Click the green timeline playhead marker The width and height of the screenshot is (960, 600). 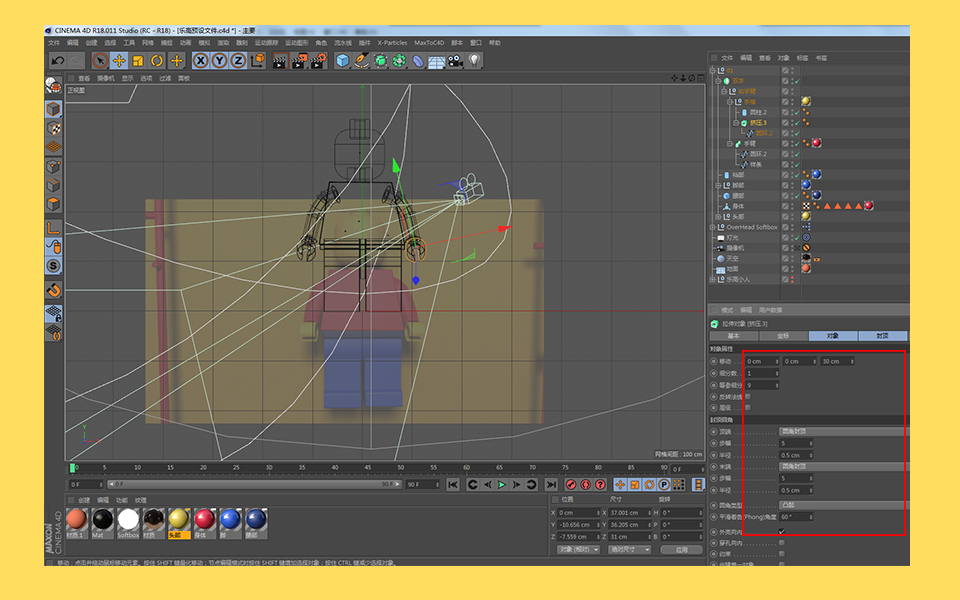point(72,468)
